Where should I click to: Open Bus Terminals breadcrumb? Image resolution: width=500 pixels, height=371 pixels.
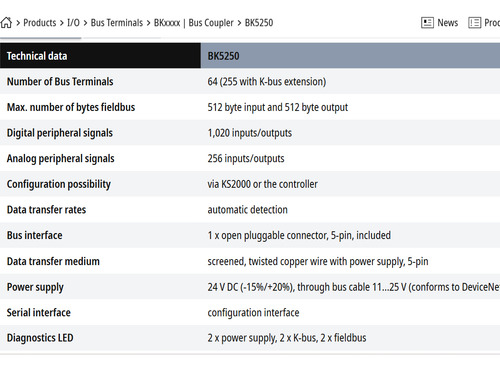(x=117, y=23)
